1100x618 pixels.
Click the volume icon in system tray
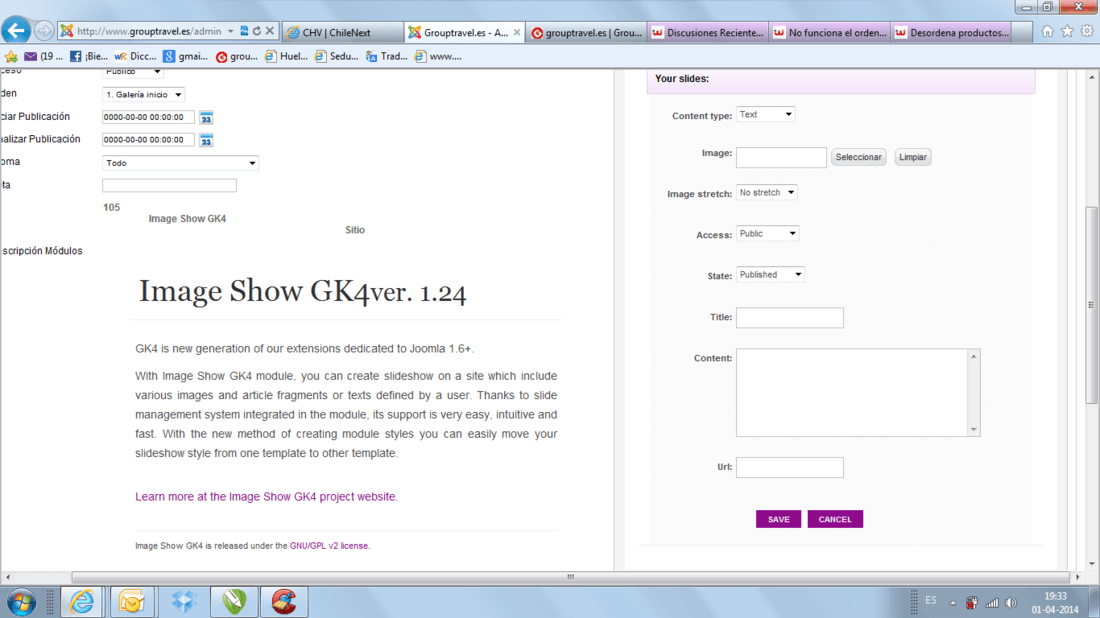1011,603
